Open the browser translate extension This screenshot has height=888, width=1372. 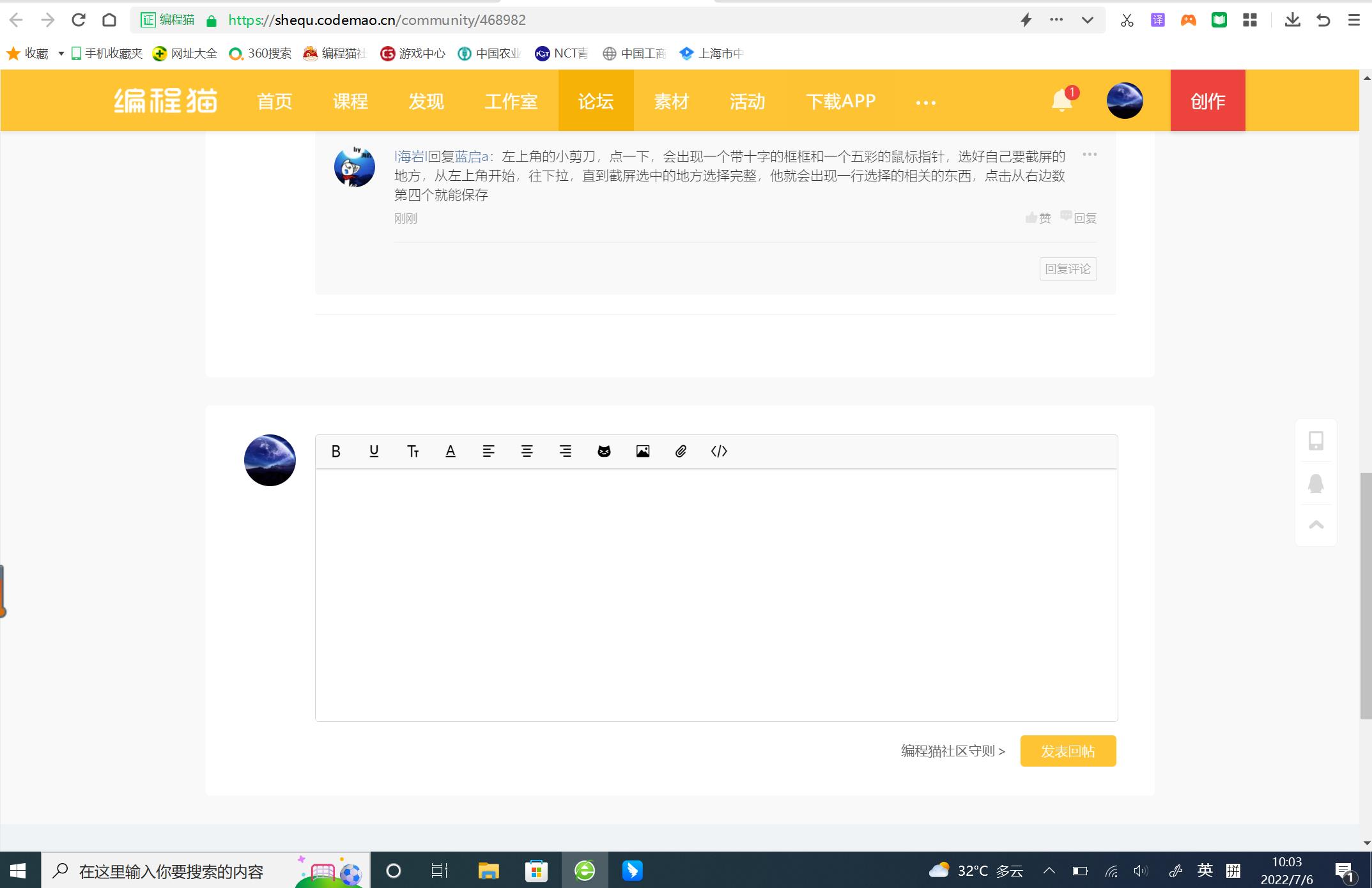pyautogui.click(x=1157, y=20)
